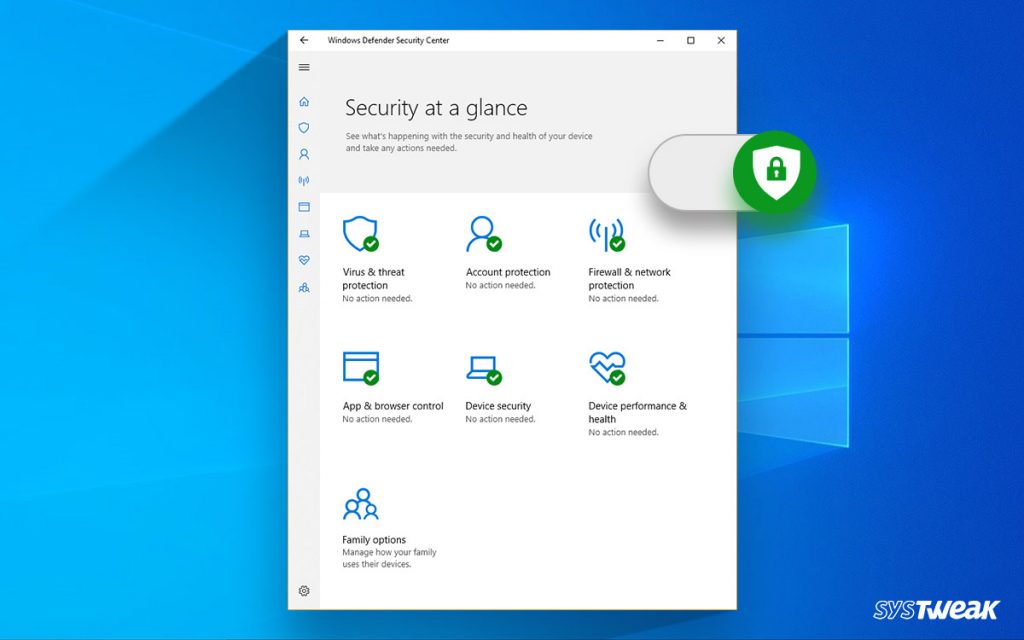Select the Home icon in the sidebar
Screen dimensions: 1024x640
pos(304,101)
